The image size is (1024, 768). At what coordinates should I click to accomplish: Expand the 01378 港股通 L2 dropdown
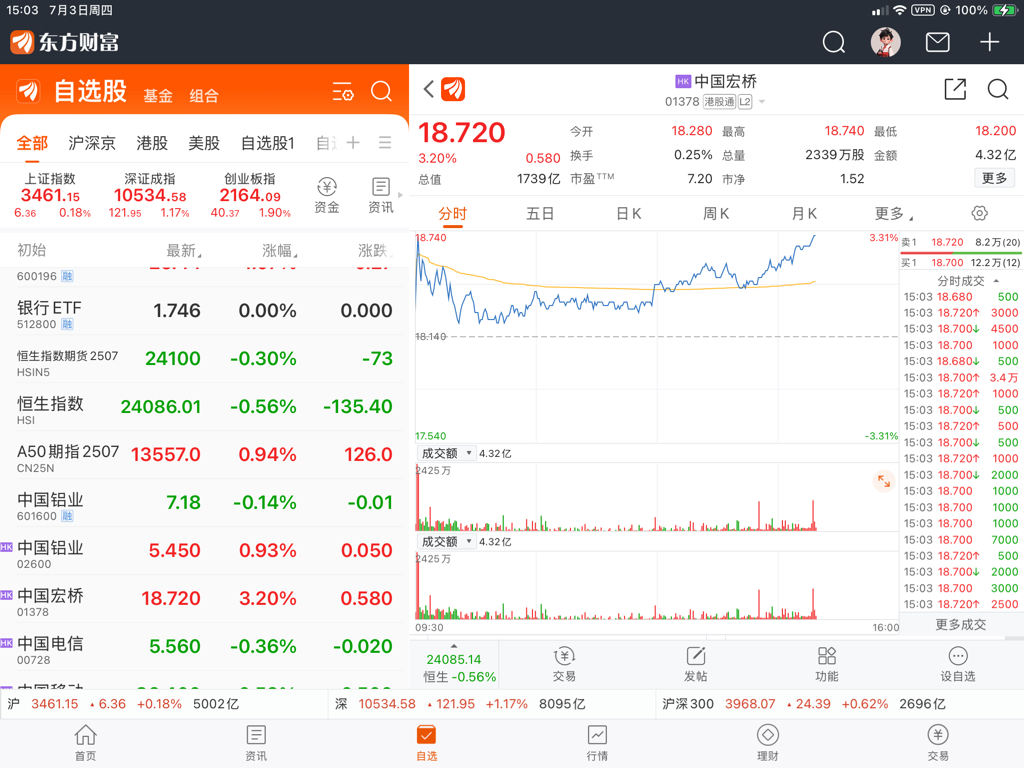[x=761, y=102]
